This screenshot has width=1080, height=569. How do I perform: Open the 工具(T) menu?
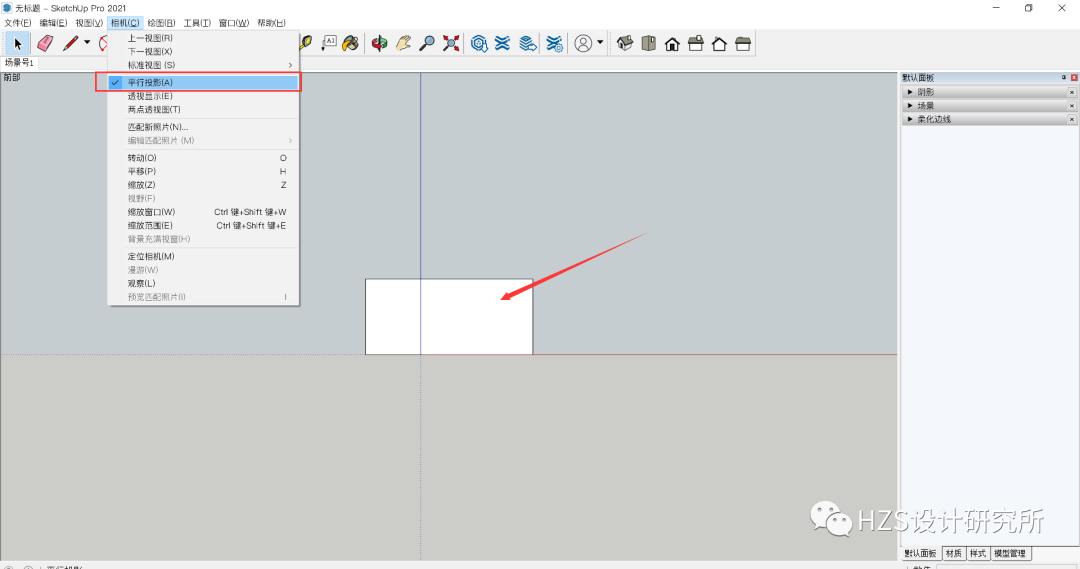click(x=197, y=23)
